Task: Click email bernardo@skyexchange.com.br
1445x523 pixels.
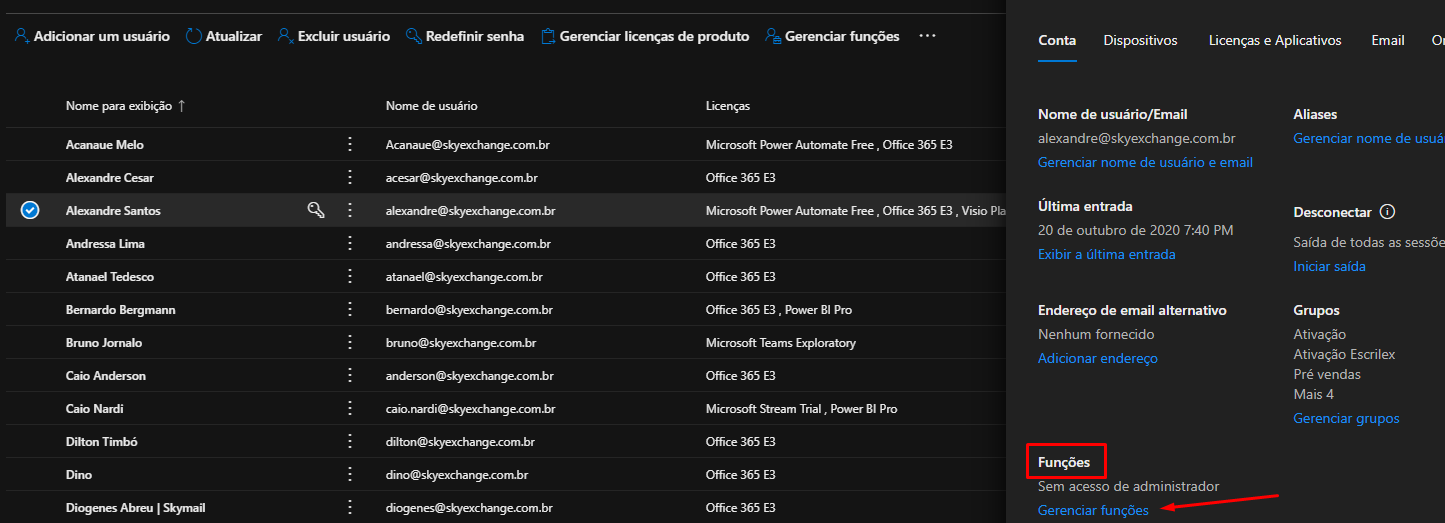Action: [468, 310]
